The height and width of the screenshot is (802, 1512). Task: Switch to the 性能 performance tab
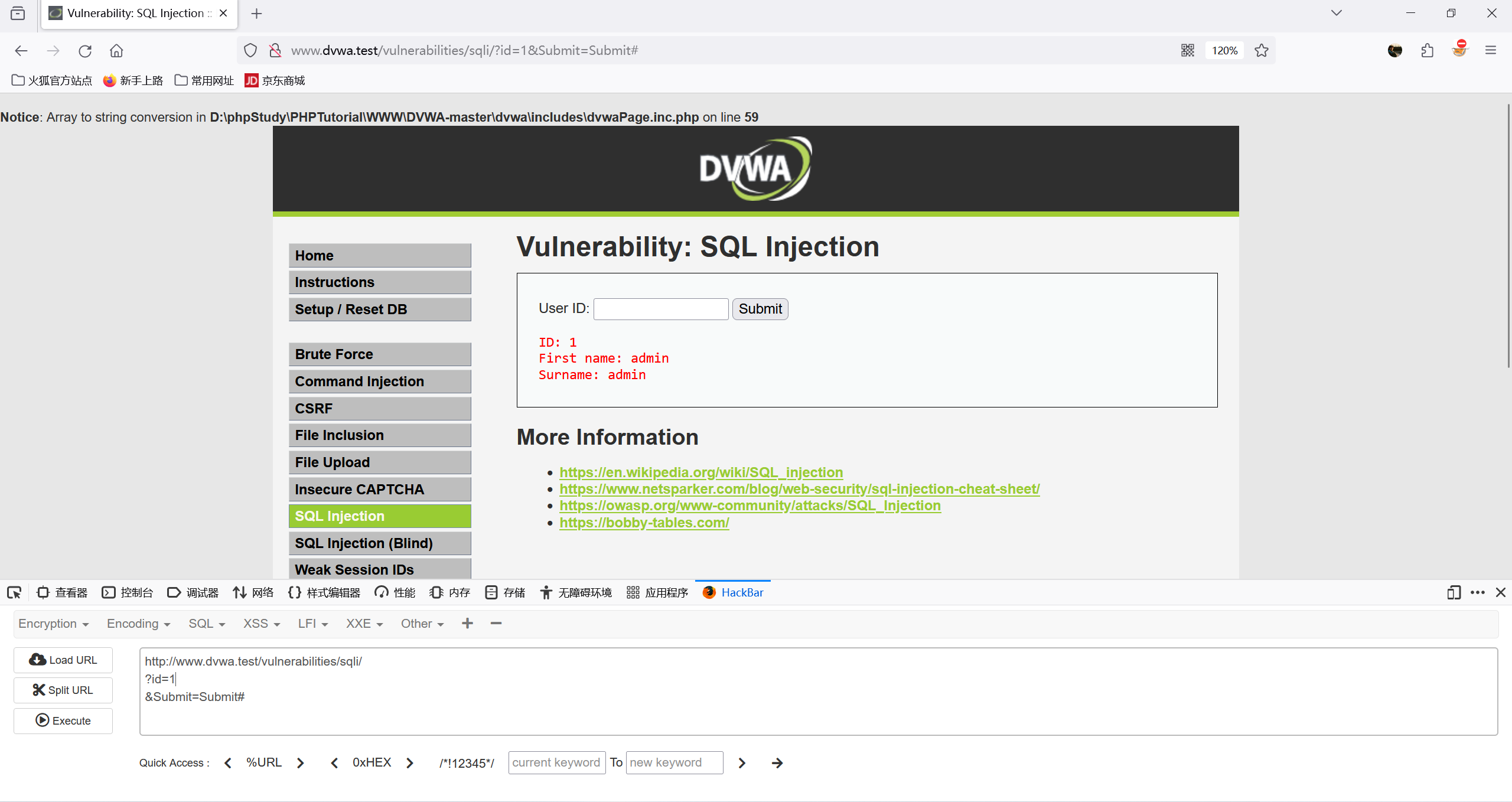point(395,592)
